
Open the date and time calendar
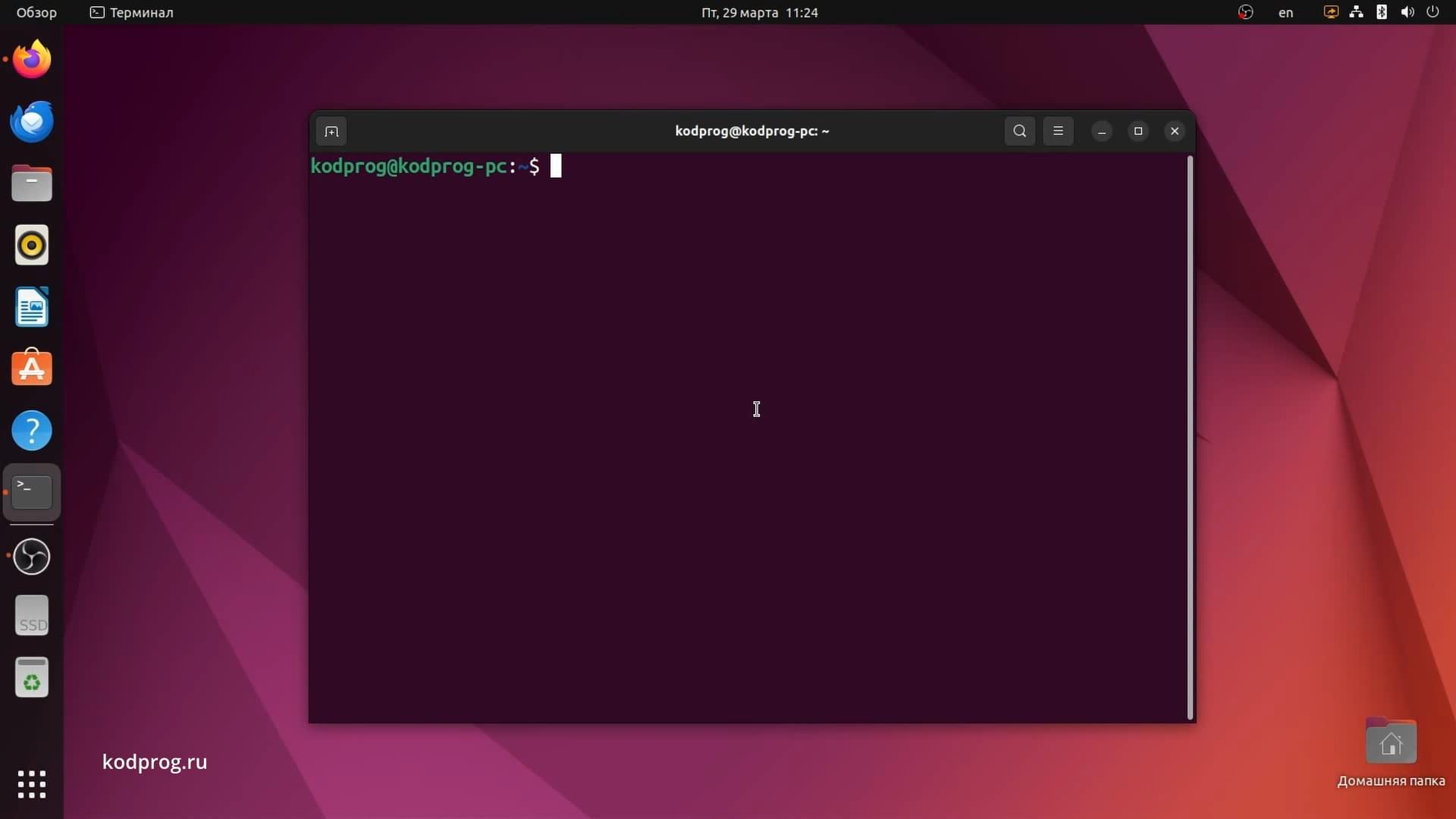click(x=759, y=12)
